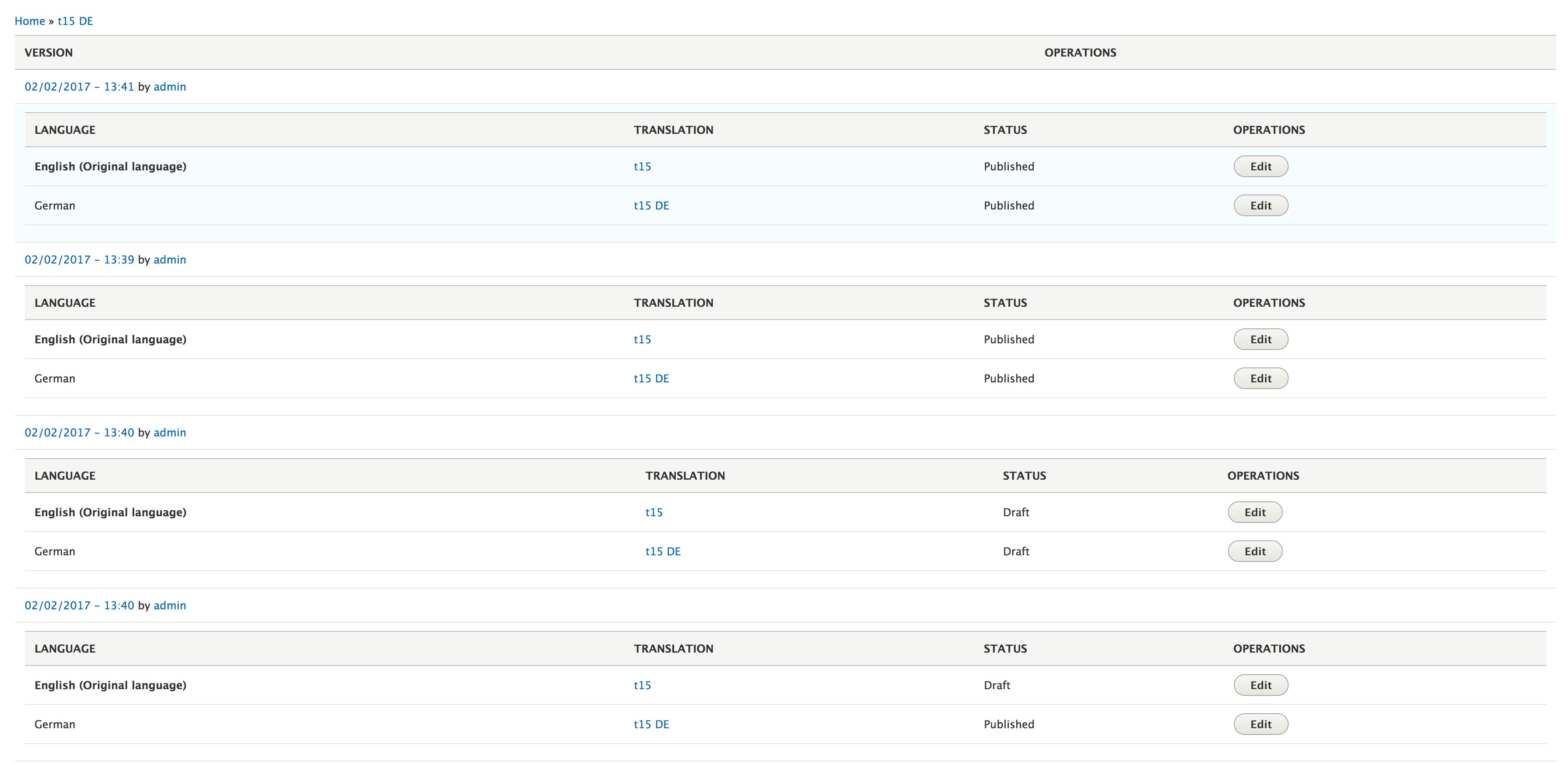Open t15 DE translation link in 13:41 revision
1568x764 pixels.
pyautogui.click(x=651, y=205)
